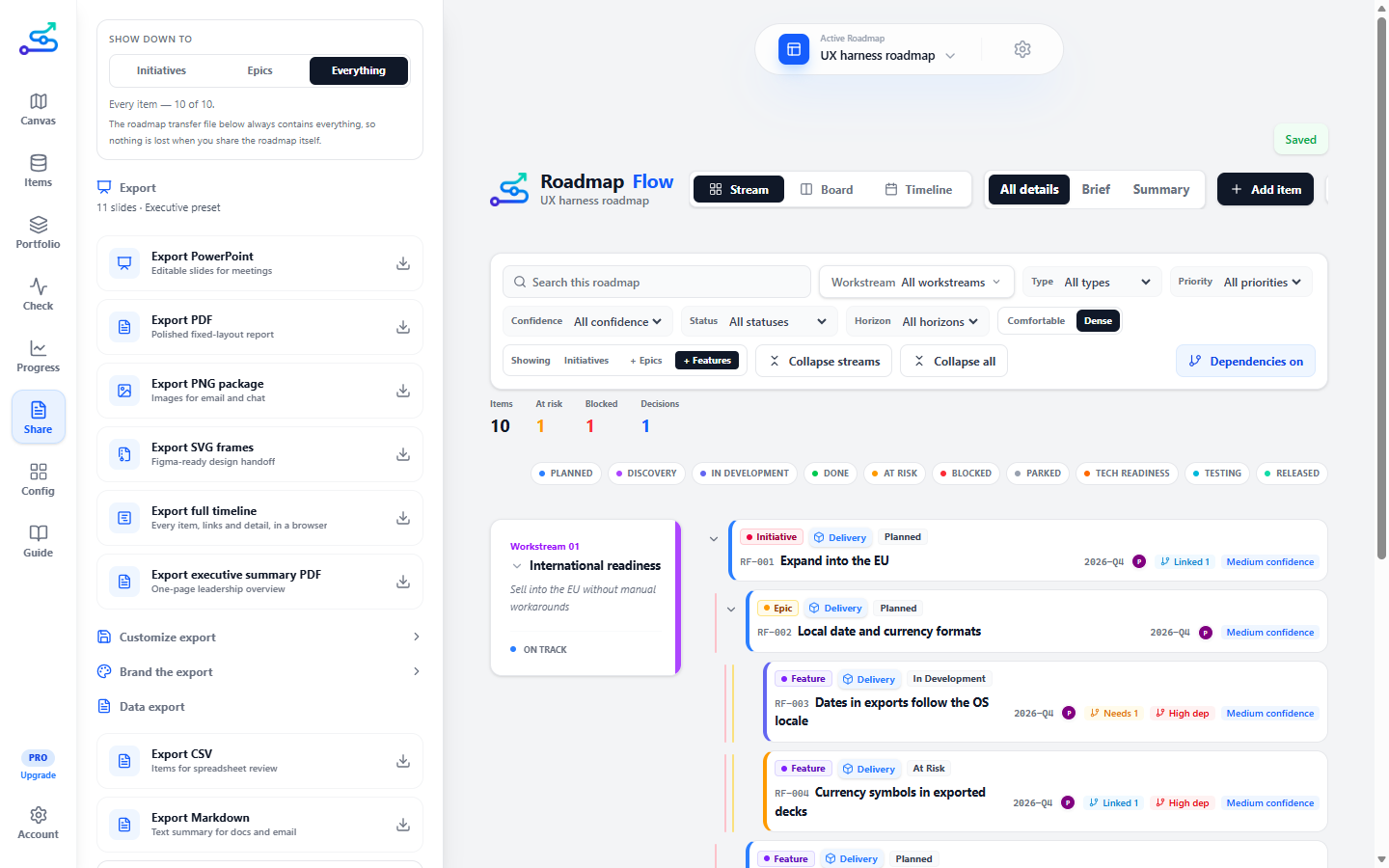Click the AT RISK status legend chip
This screenshot has height=868, width=1389.
tap(894, 474)
